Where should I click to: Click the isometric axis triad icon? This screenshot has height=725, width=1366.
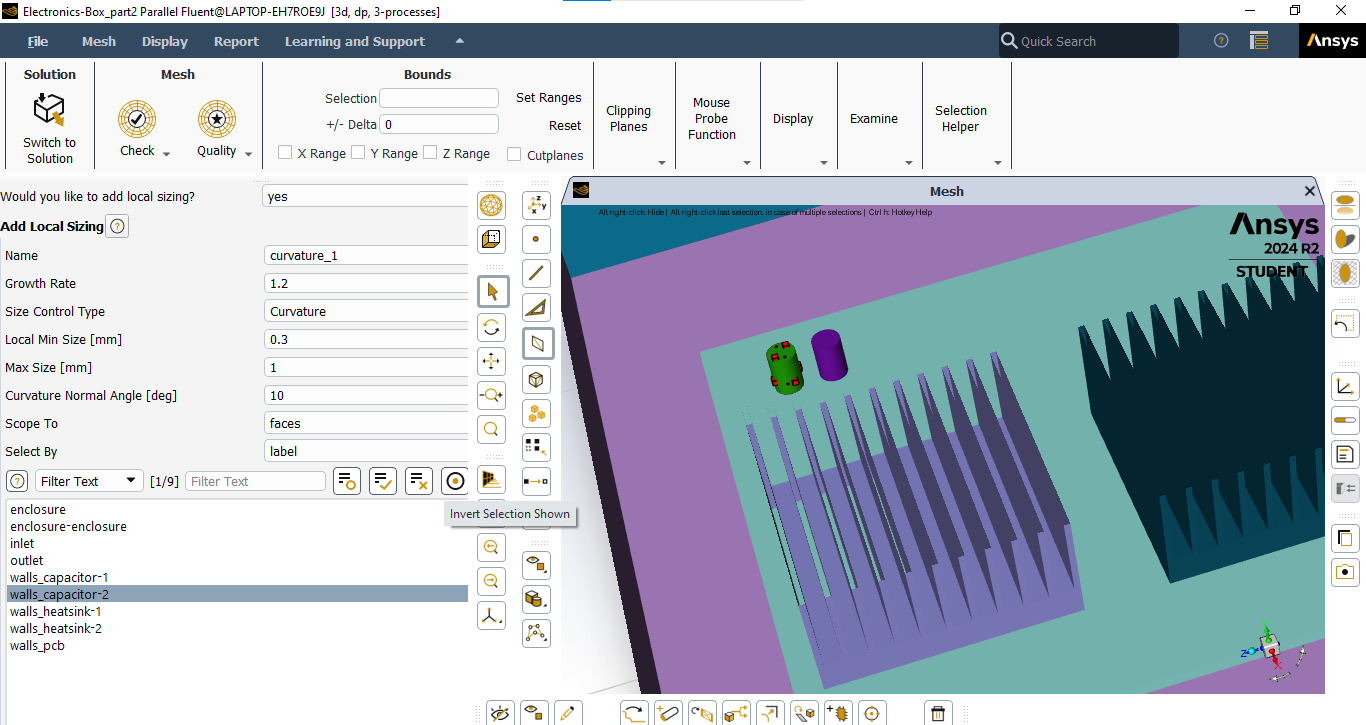[x=491, y=615]
